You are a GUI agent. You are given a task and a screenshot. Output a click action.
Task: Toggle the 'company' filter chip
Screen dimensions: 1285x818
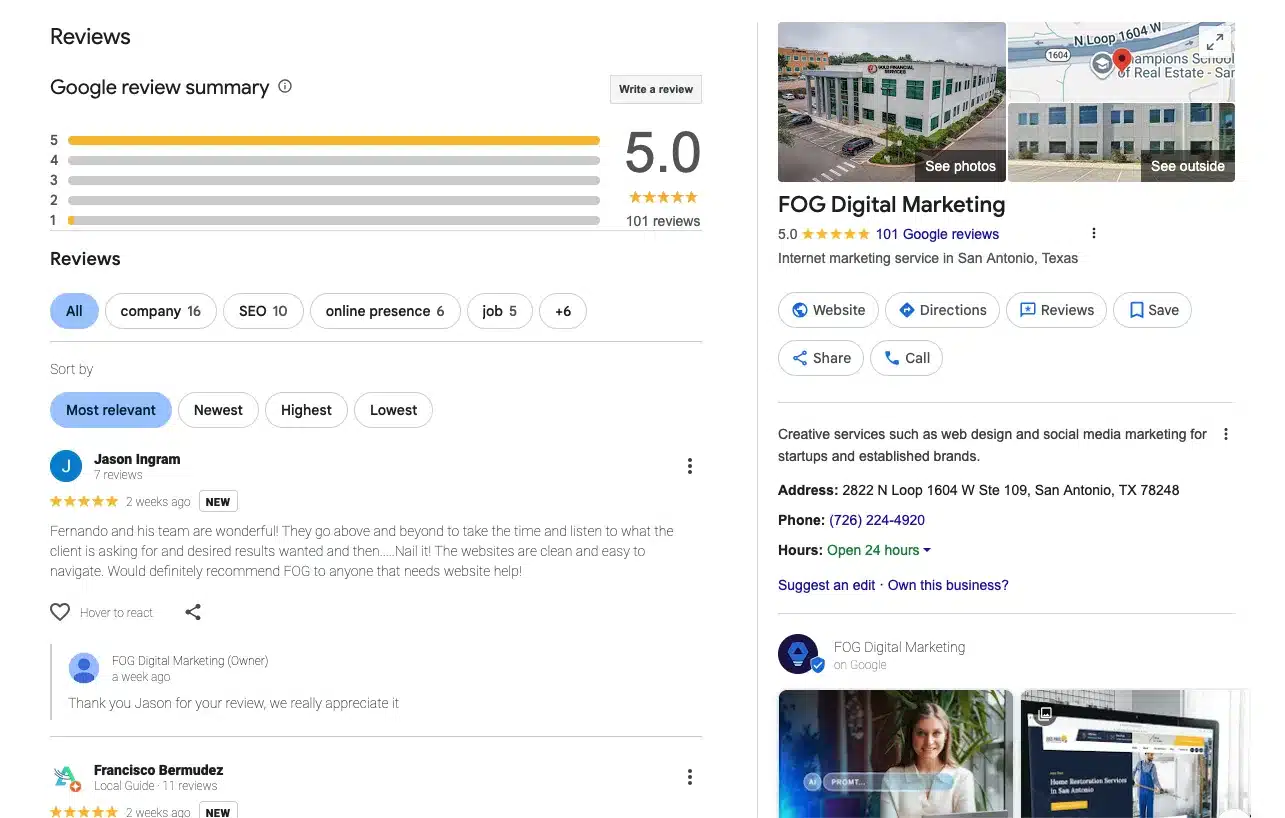(x=160, y=311)
